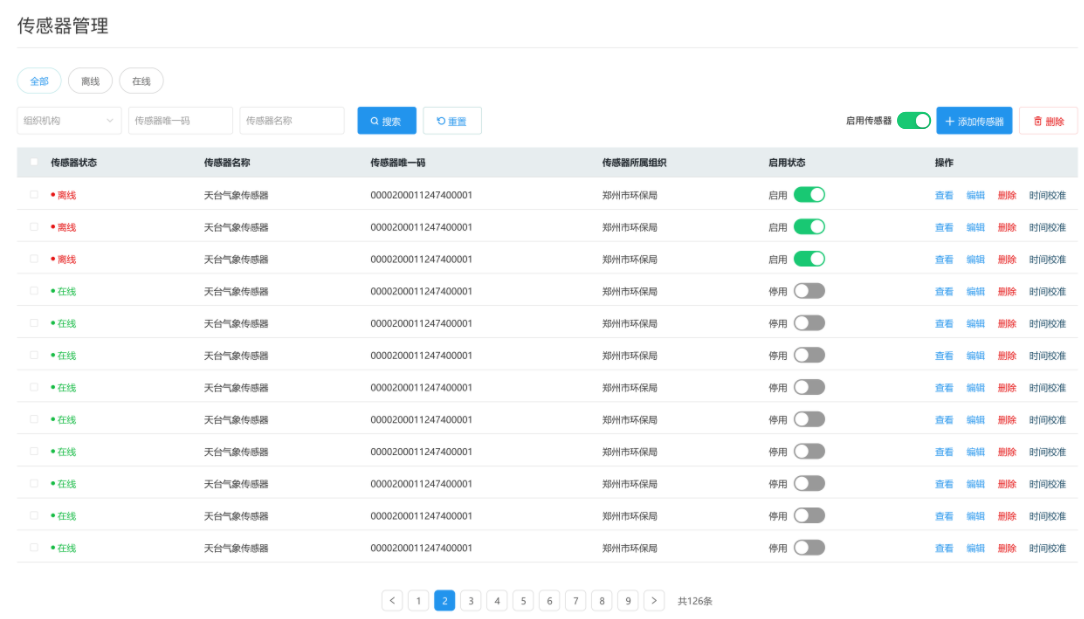
Task: Select the All filter tab
Action: click(39, 81)
